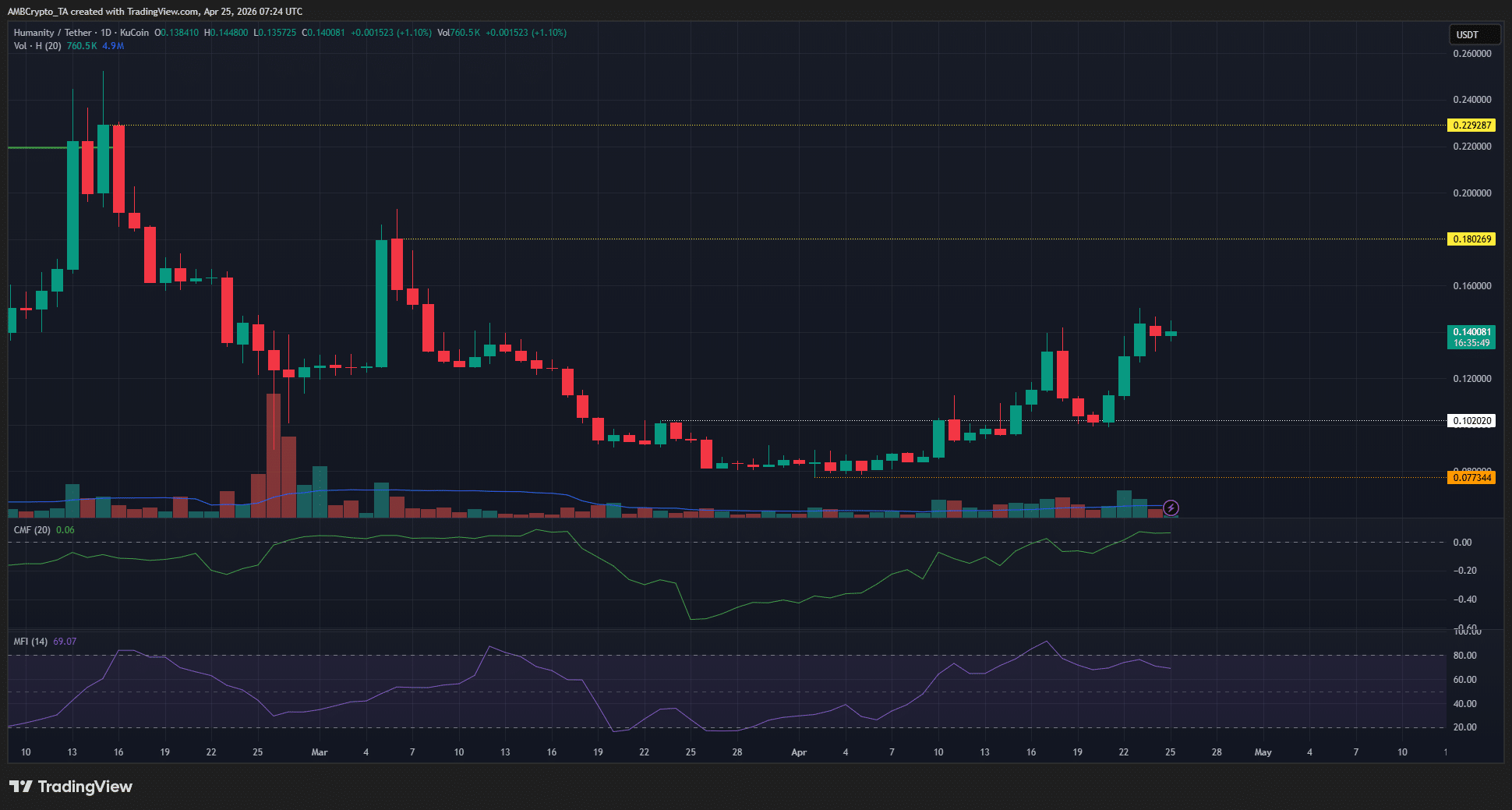Click the candle countdown timer 16:35:49
This screenshot has height=810, width=1512.
coord(1471,343)
